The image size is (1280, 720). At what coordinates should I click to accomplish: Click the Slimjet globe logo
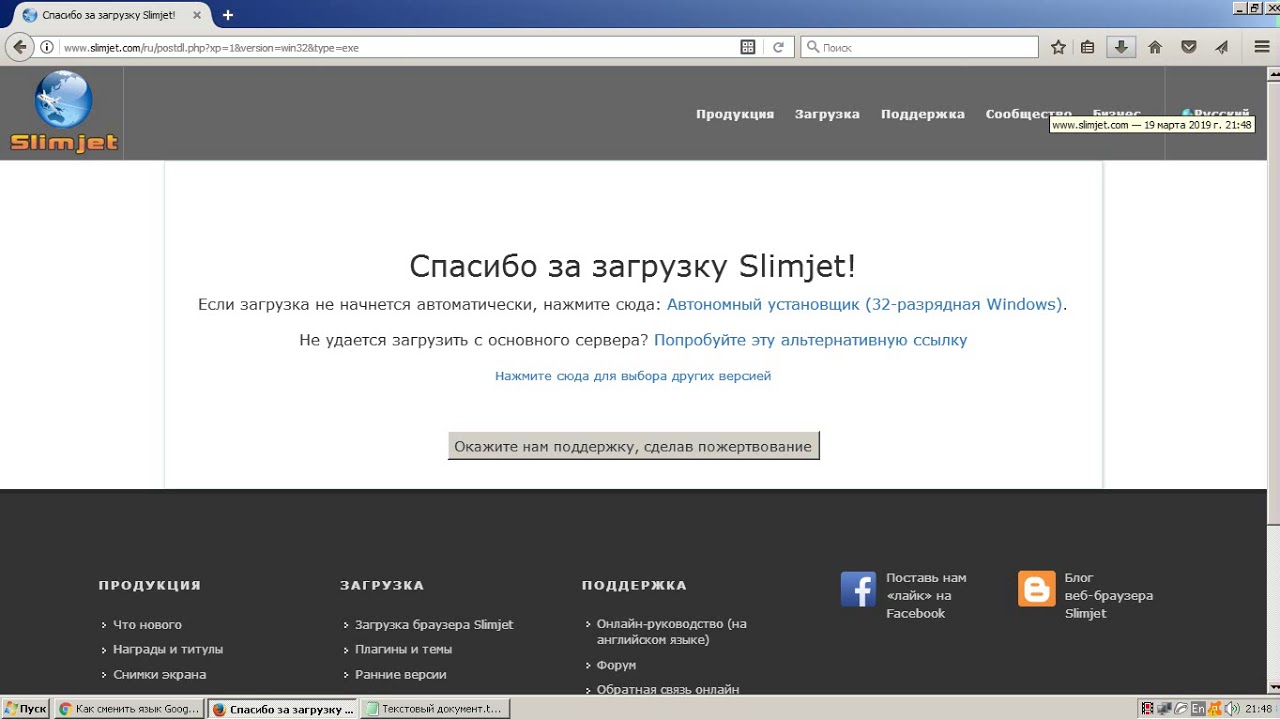[64, 112]
